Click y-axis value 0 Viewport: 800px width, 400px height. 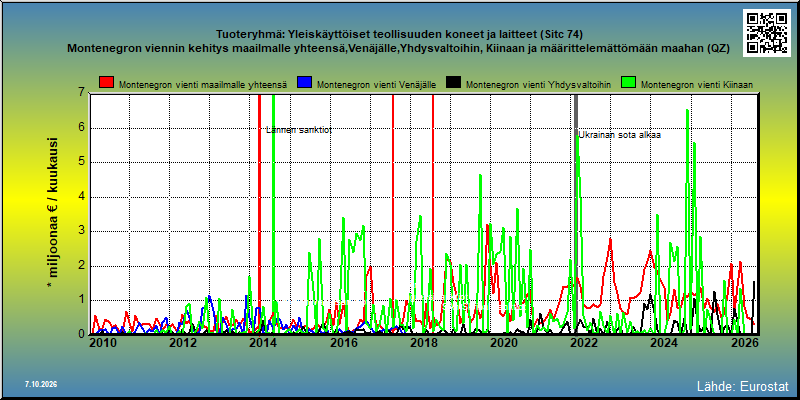click(x=81, y=334)
